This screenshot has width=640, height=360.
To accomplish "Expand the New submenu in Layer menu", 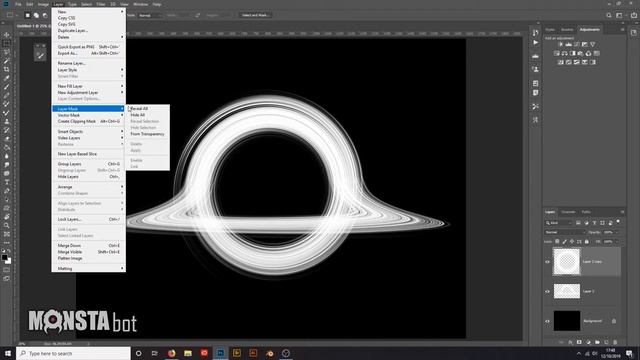I will [x=89, y=12].
